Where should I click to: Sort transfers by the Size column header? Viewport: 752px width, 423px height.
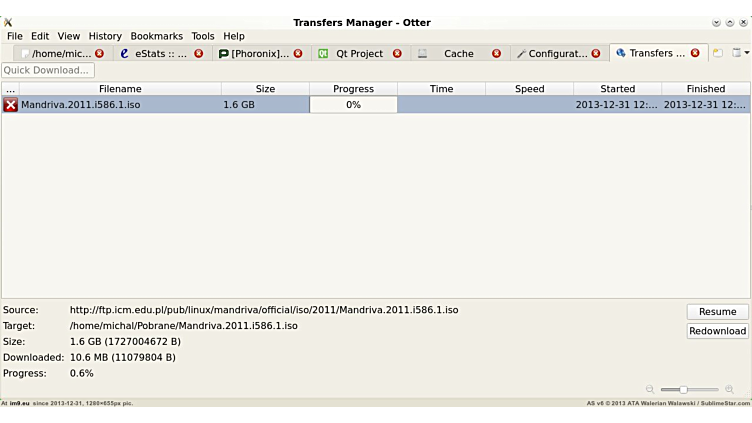point(265,89)
